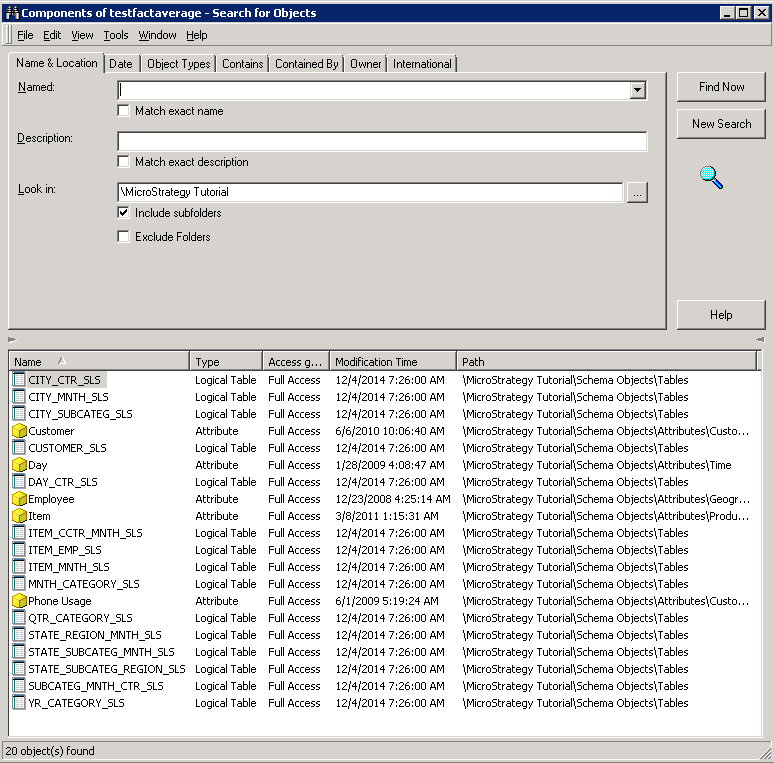Image resolution: width=774 pixels, height=763 pixels.
Task: Click the ITEM_EMP_SLS table icon
Action: [19, 550]
